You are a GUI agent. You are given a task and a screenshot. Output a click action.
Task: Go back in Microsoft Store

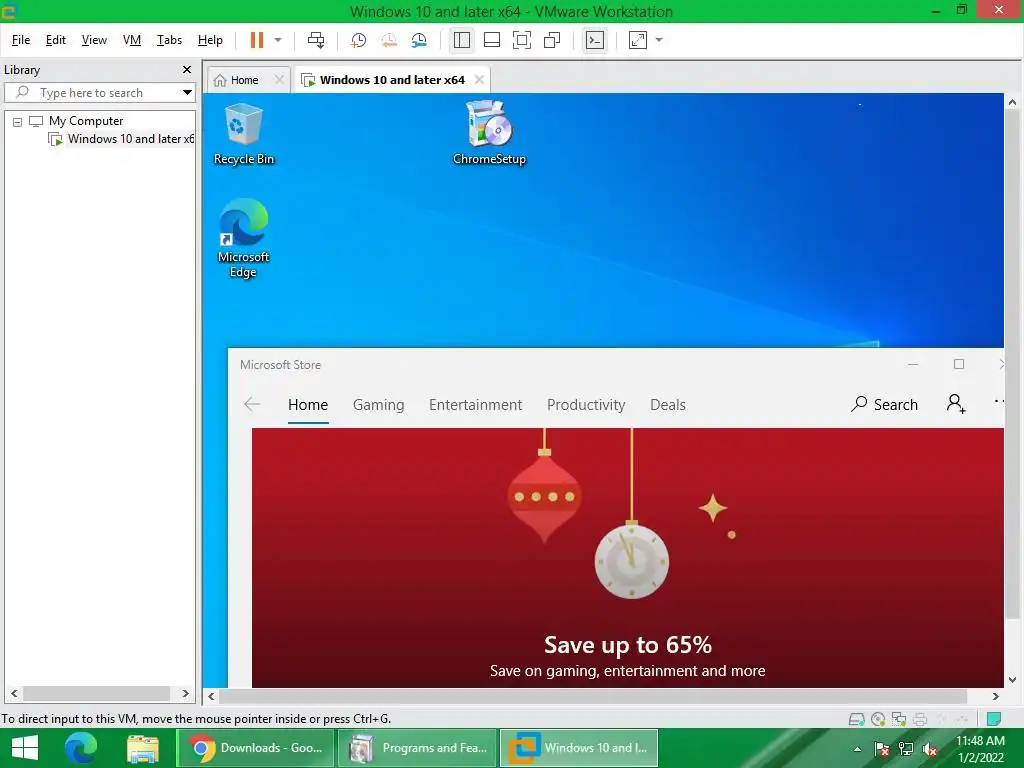pyautogui.click(x=252, y=404)
